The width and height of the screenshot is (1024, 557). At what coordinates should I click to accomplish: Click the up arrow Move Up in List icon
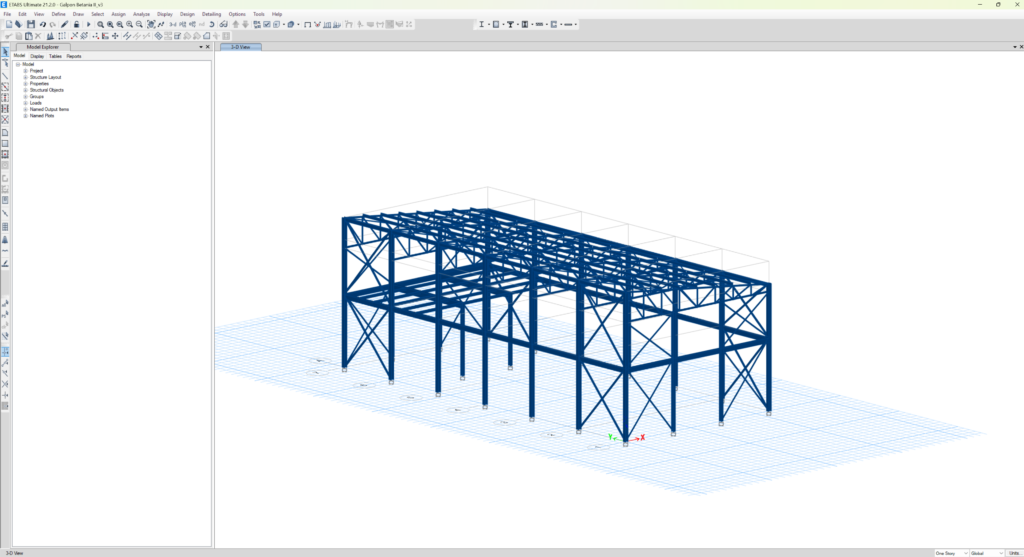click(x=236, y=24)
